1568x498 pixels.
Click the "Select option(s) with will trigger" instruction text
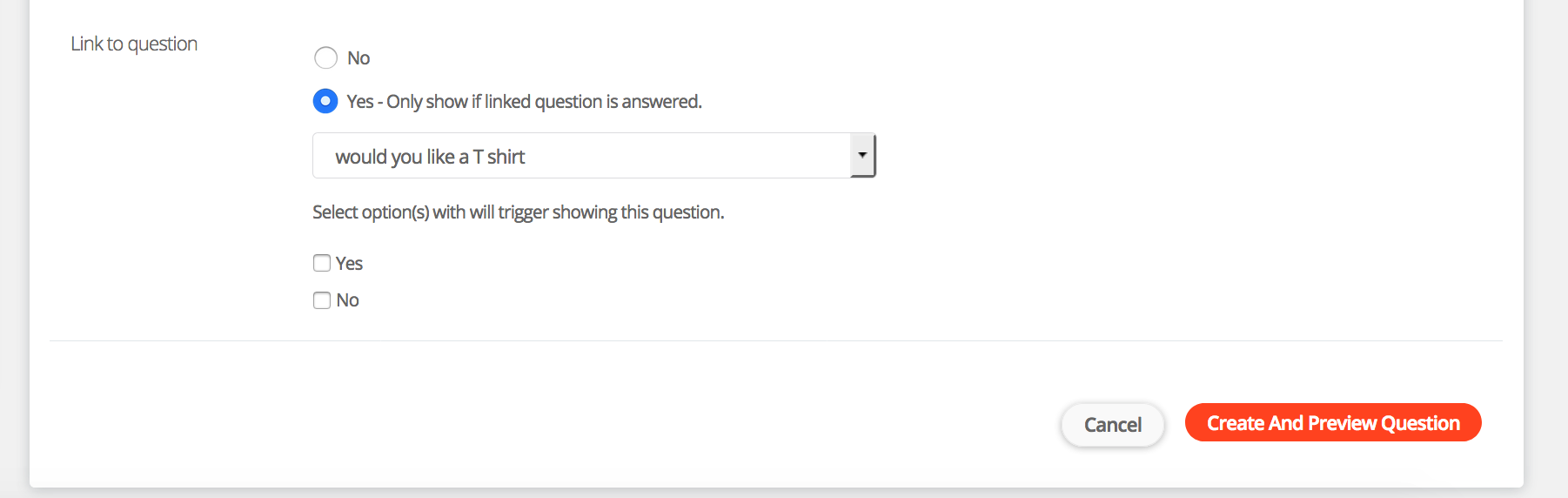coord(518,212)
